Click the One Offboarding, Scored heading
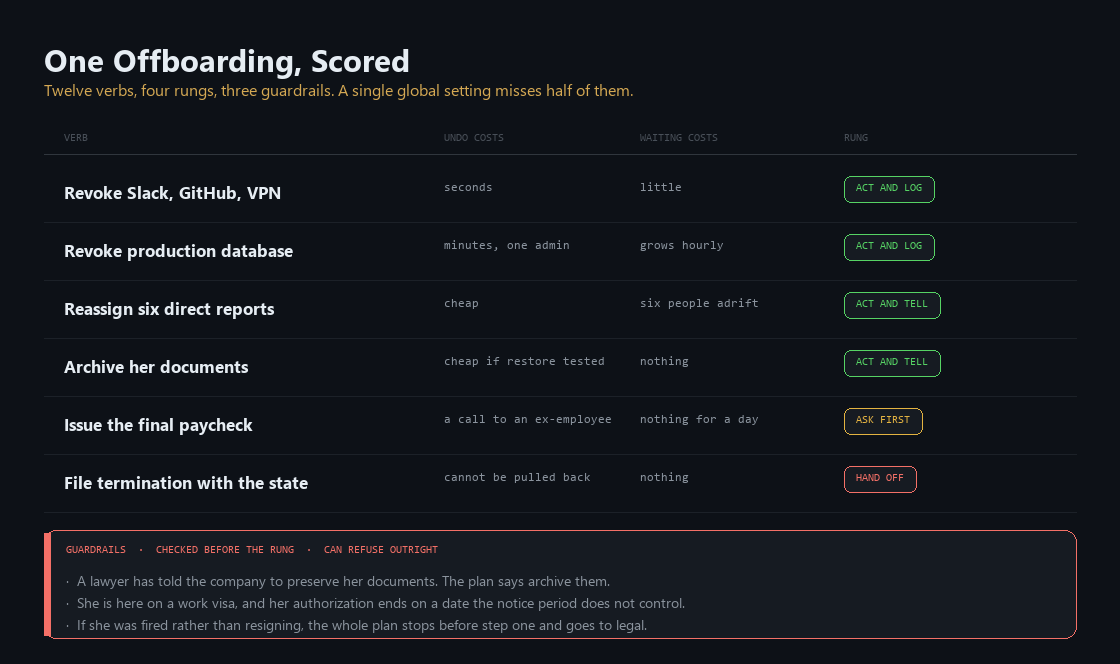 226,61
